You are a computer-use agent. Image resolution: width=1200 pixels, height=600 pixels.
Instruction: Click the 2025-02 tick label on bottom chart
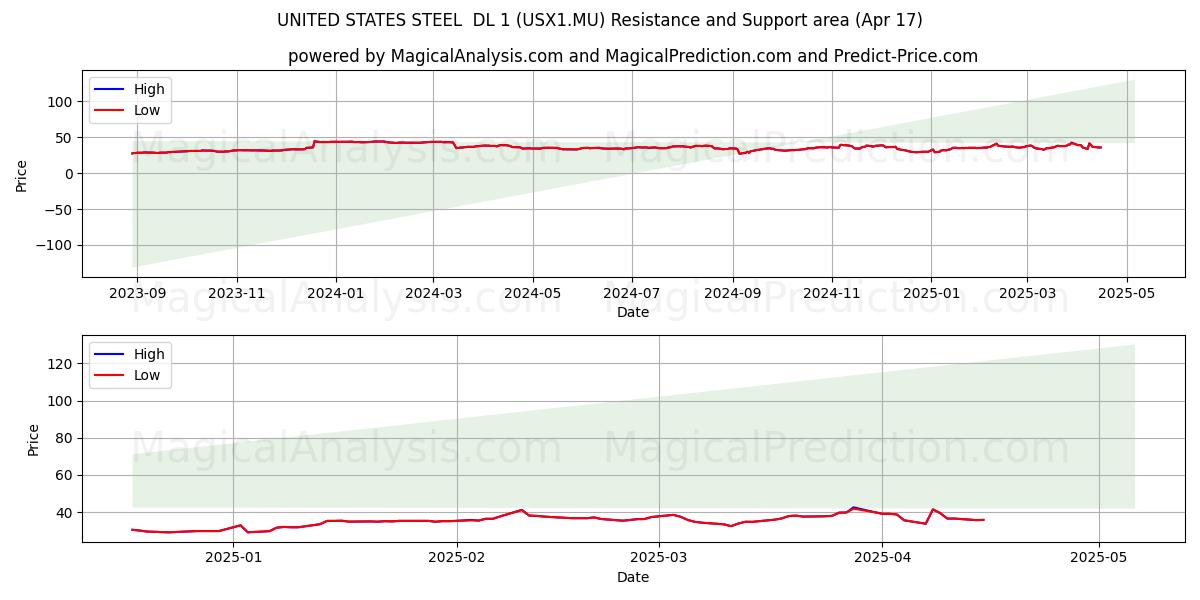[x=457, y=559]
